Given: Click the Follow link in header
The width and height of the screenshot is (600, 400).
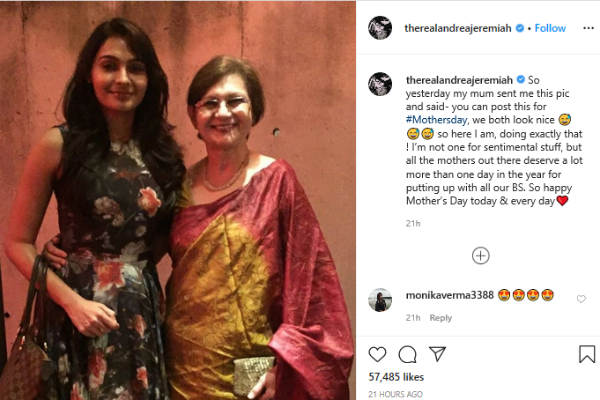Looking at the screenshot, I should coord(550,28).
